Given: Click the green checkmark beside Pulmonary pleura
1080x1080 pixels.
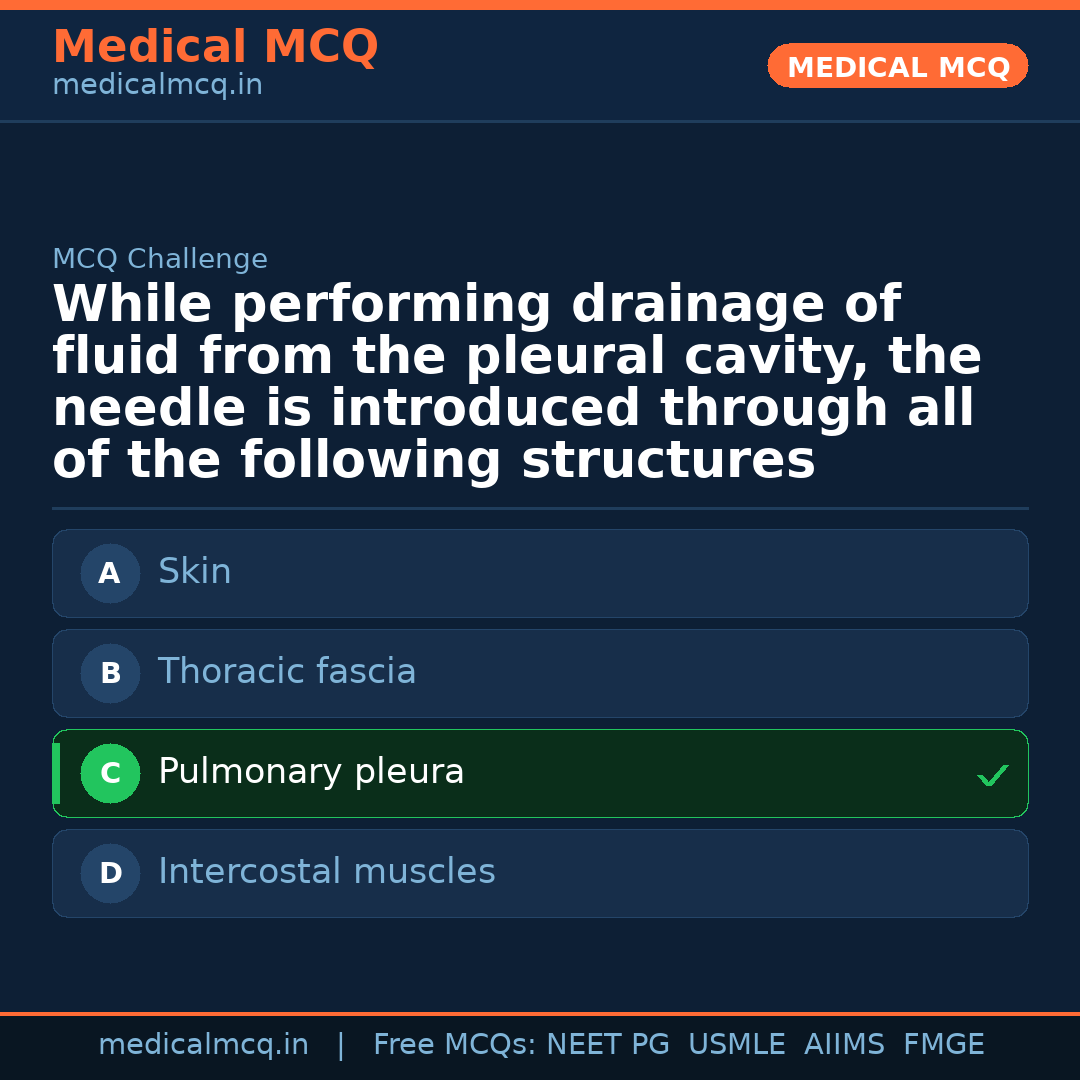Looking at the screenshot, I should click(992, 775).
